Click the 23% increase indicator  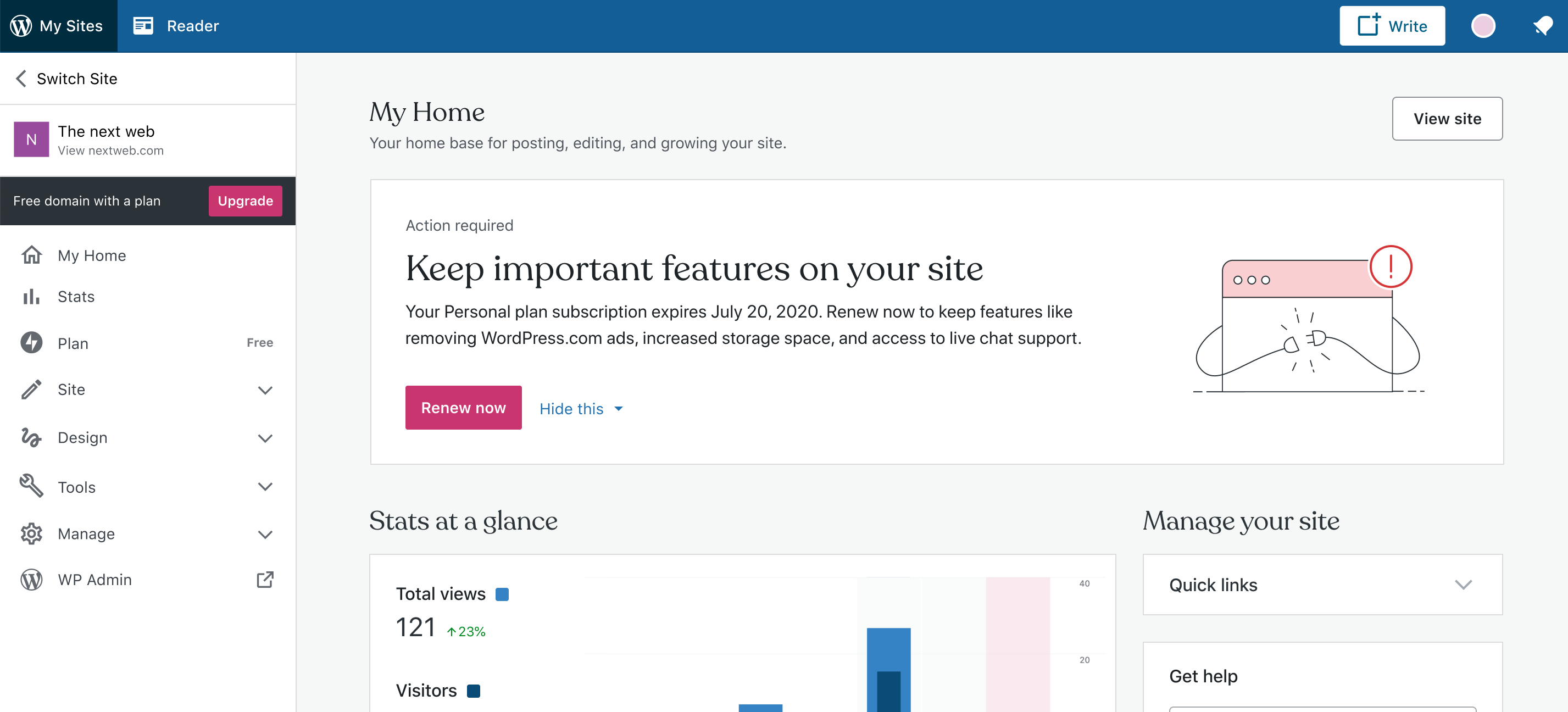tap(466, 632)
